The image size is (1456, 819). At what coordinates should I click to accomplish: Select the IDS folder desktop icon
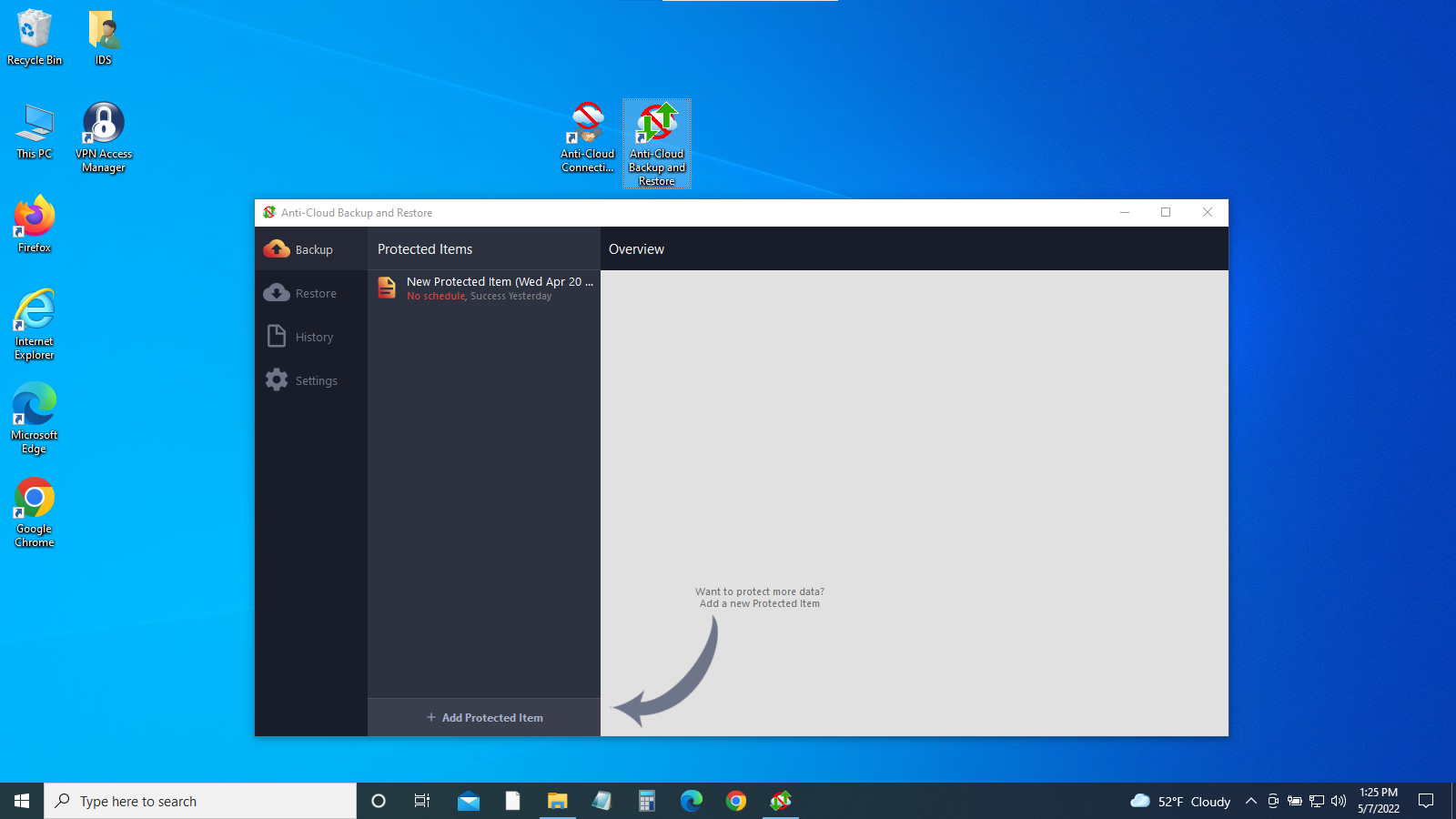point(104,37)
